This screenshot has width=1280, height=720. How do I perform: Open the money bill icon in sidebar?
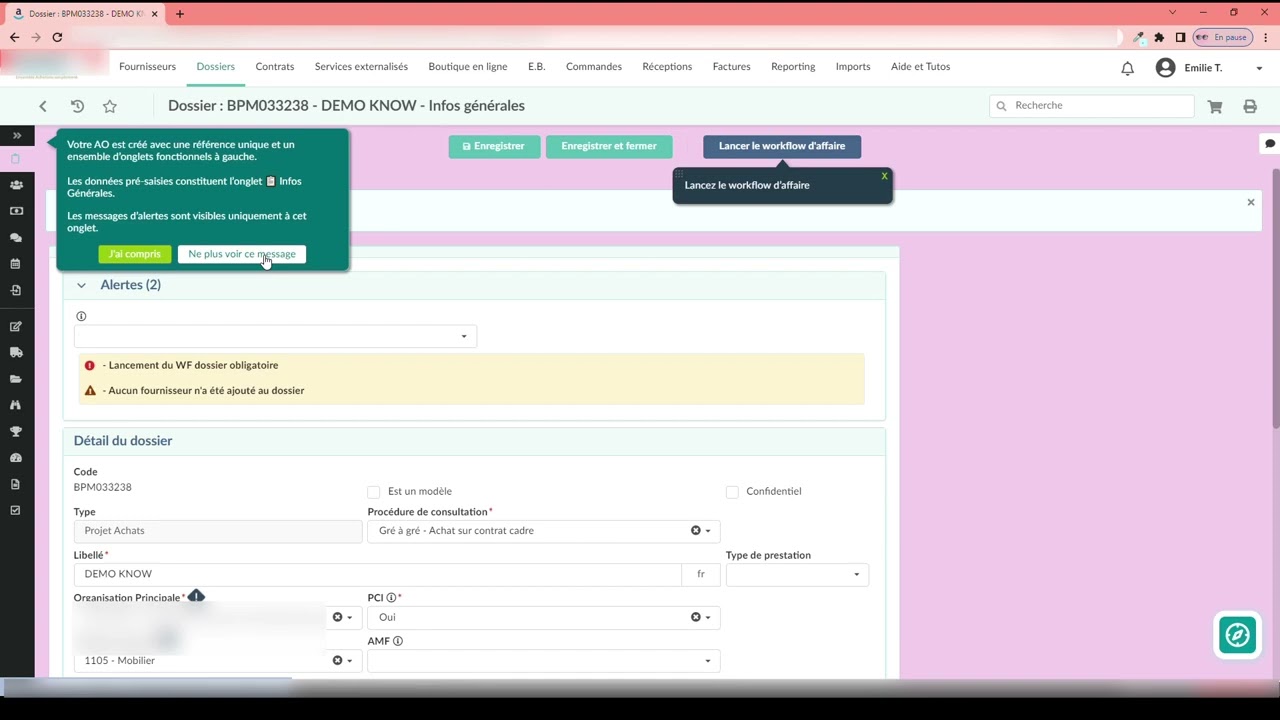[16, 211]
